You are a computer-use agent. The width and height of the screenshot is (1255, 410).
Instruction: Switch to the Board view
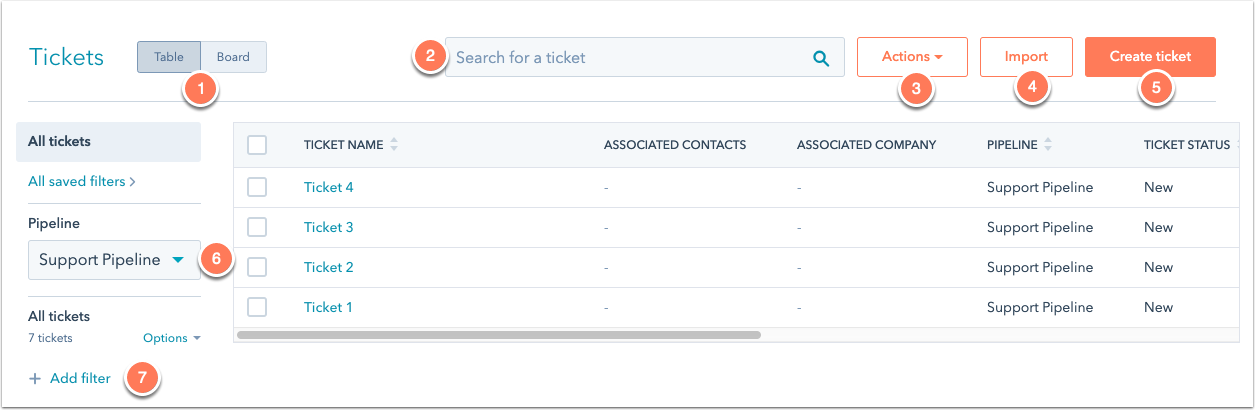coord(234,57)
